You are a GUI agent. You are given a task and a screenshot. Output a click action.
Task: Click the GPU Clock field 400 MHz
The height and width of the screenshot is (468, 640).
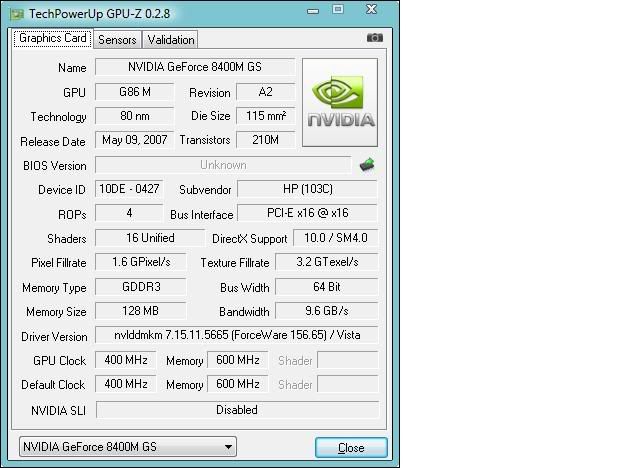point(126,360)
